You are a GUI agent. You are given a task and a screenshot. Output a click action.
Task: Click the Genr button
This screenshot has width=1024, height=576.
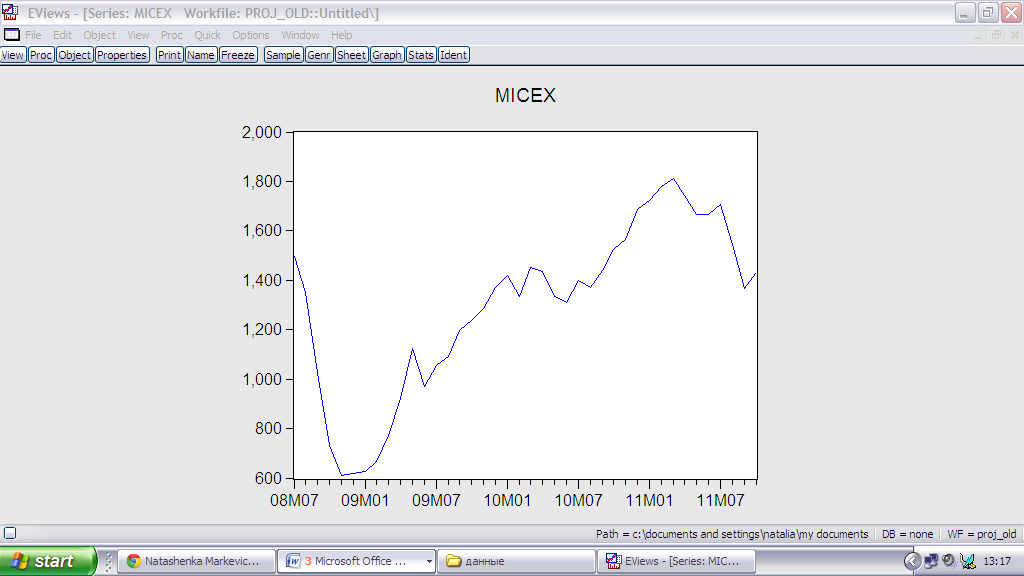coord(319,55)
